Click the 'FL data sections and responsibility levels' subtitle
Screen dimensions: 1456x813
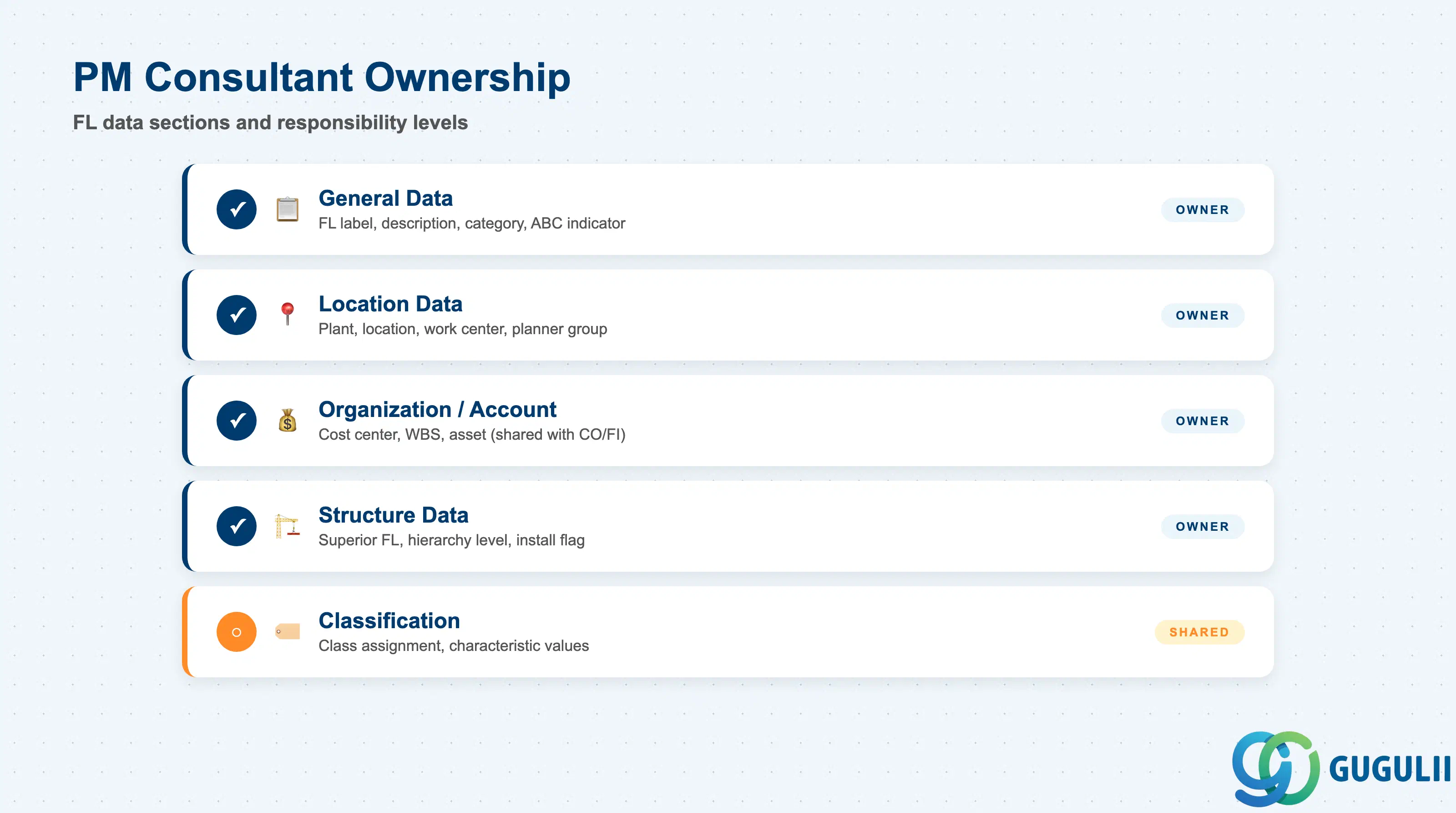click(271, 123)
